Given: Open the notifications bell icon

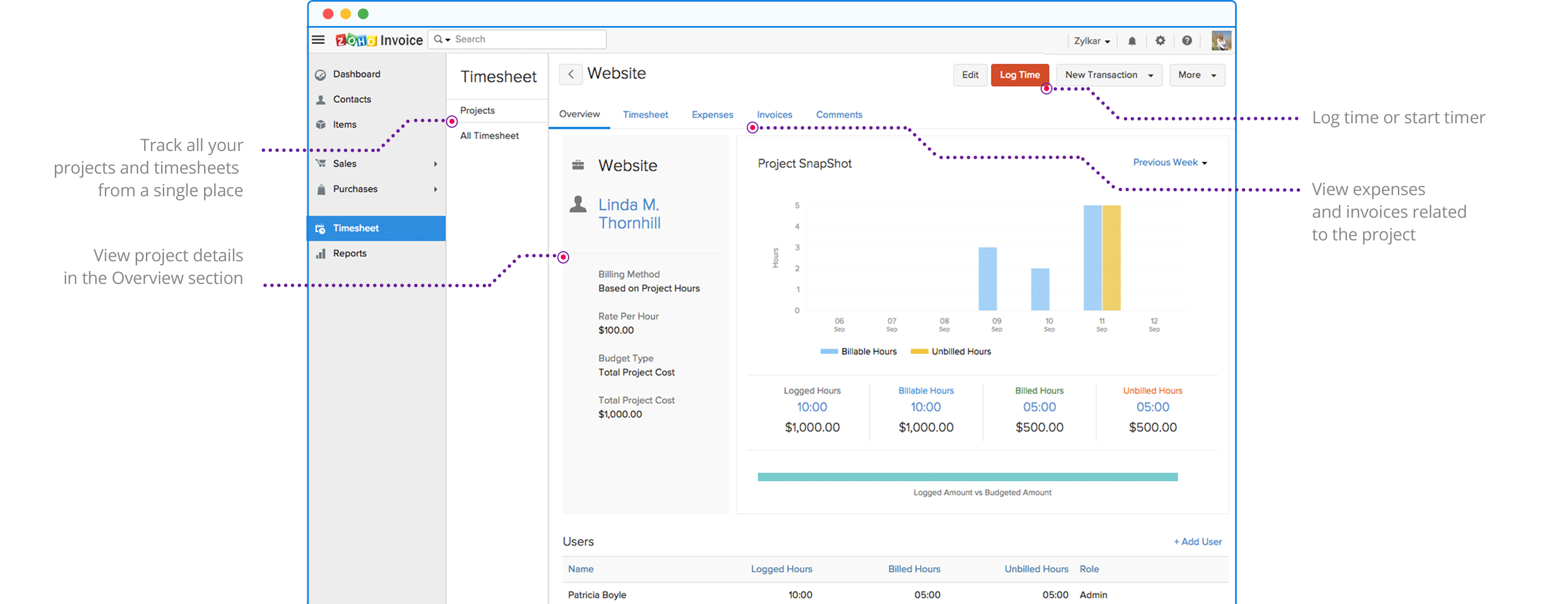Looking at the screenshot, I should point(1132,41).
